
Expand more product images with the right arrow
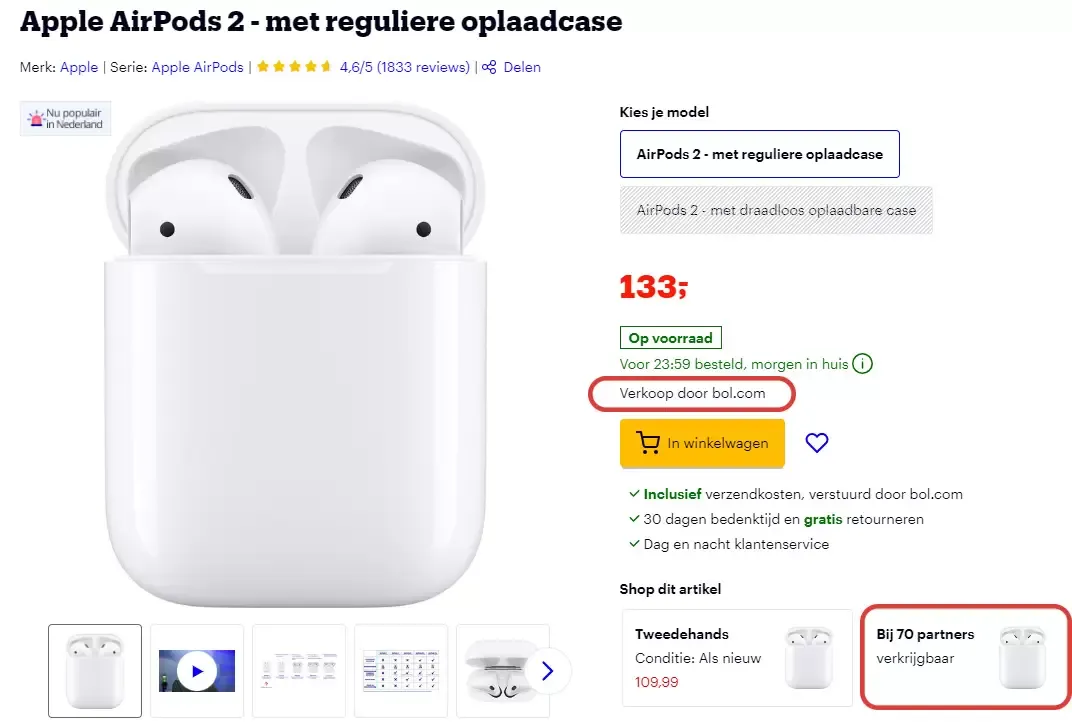point(547,671)
